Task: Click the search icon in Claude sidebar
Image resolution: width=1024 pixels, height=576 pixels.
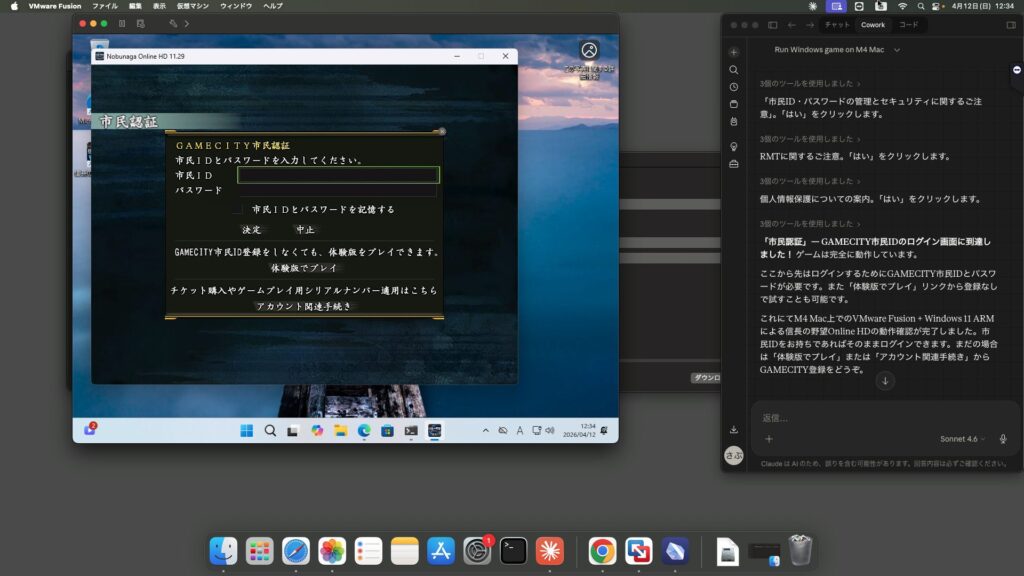Action: coord(734,70)
